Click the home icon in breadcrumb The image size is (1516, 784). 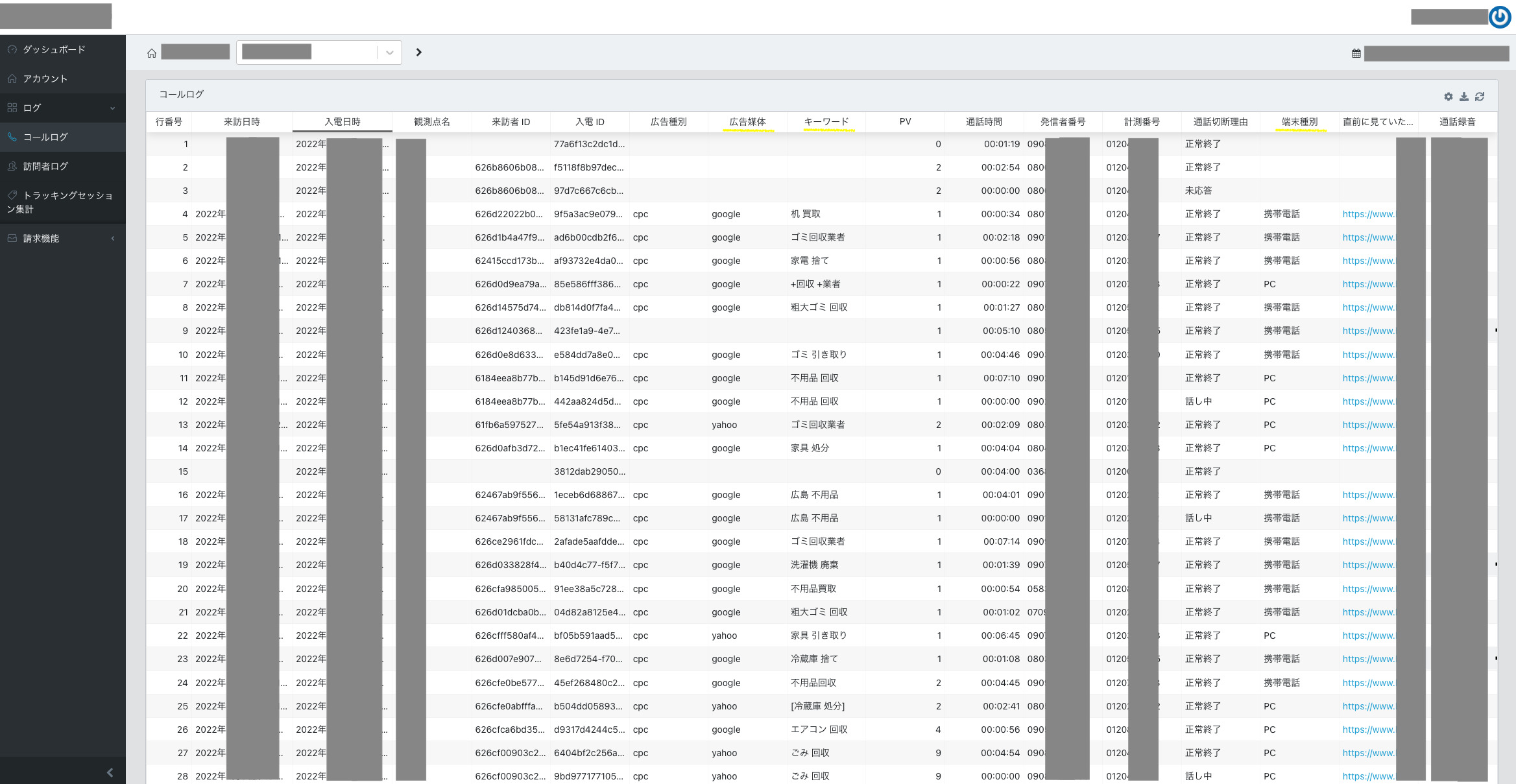tap(152, 53)
